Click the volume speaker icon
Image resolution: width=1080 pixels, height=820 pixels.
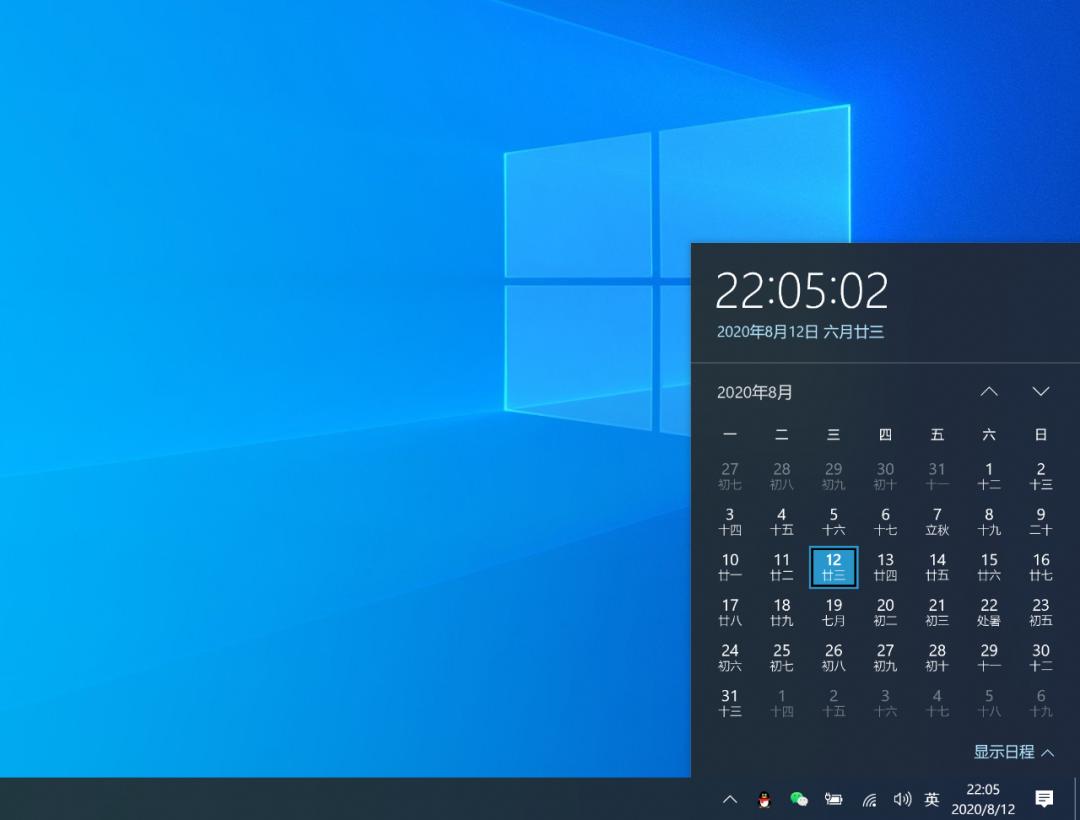[x=901, y=800]
